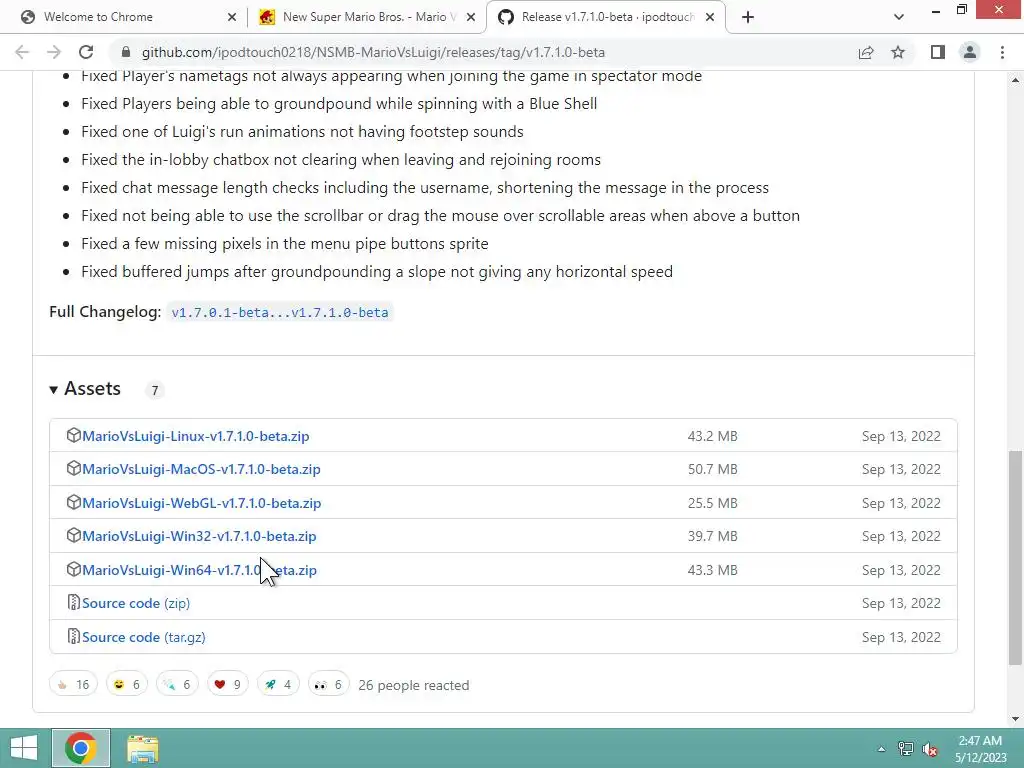Click the package icon beside WebGL zip

point(74,502)
